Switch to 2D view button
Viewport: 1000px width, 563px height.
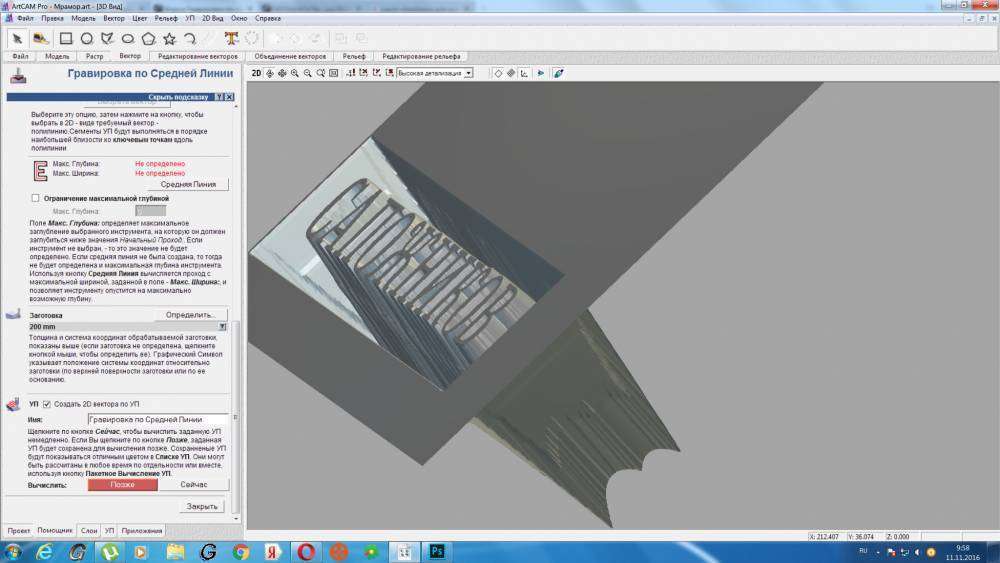pyautogui.click(x=256, y=73)
